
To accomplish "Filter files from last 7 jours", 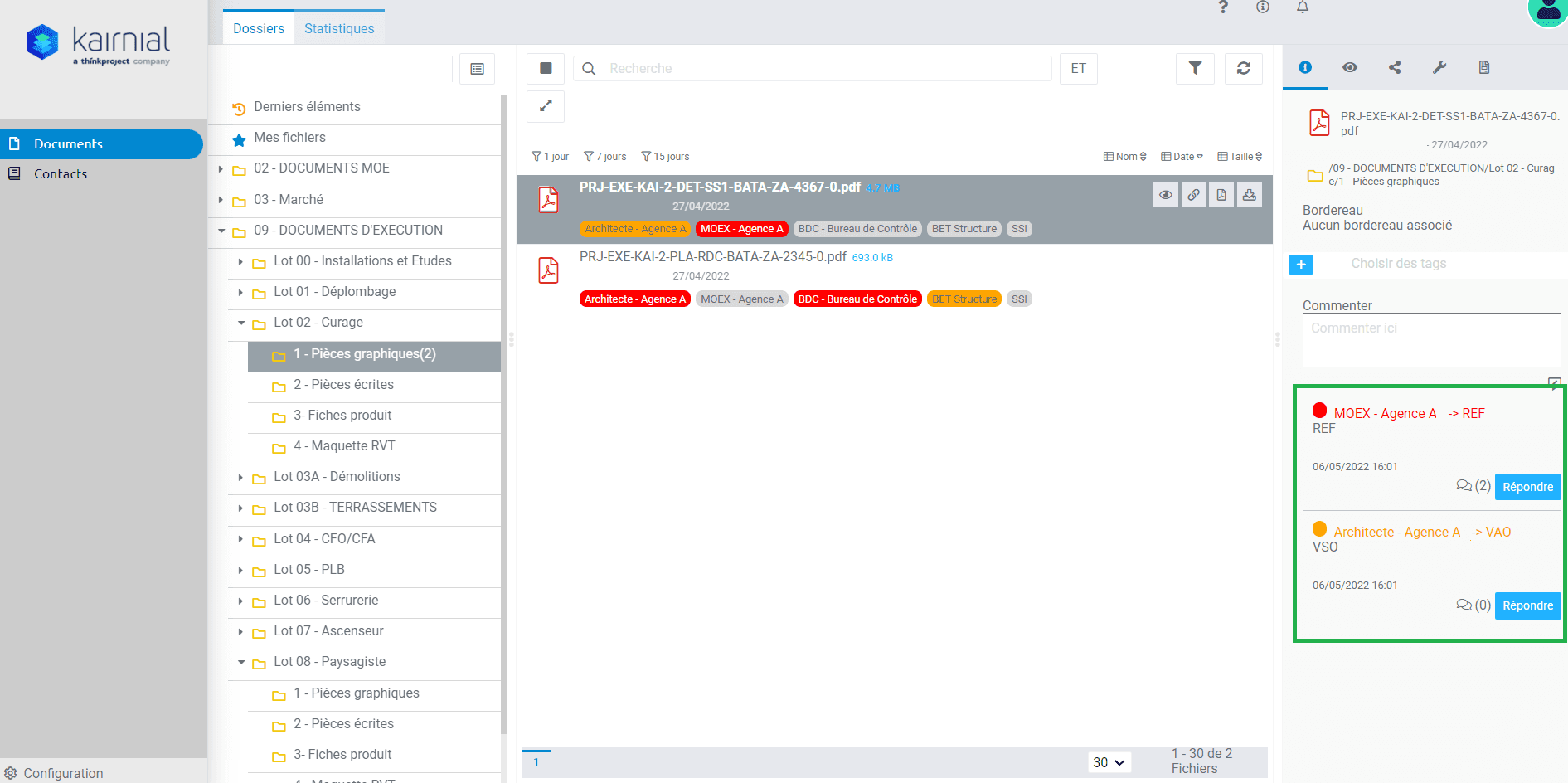I will [605, 157].
